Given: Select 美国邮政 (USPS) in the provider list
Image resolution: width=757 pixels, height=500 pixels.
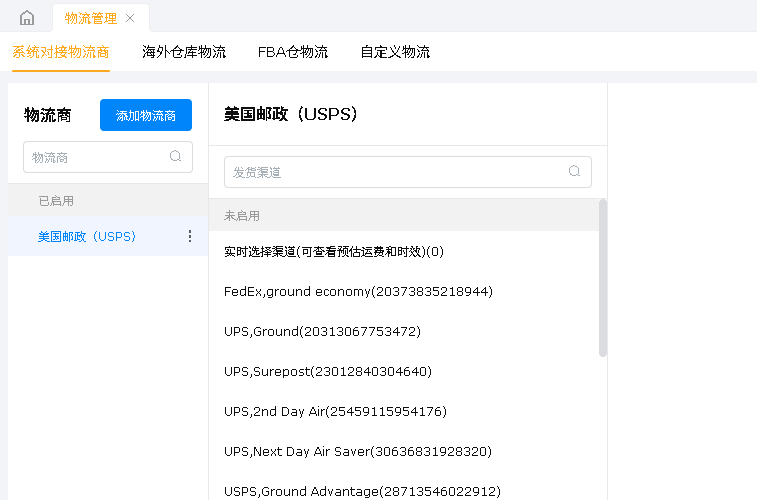Looking at the screenshot, I should (87, 237).
